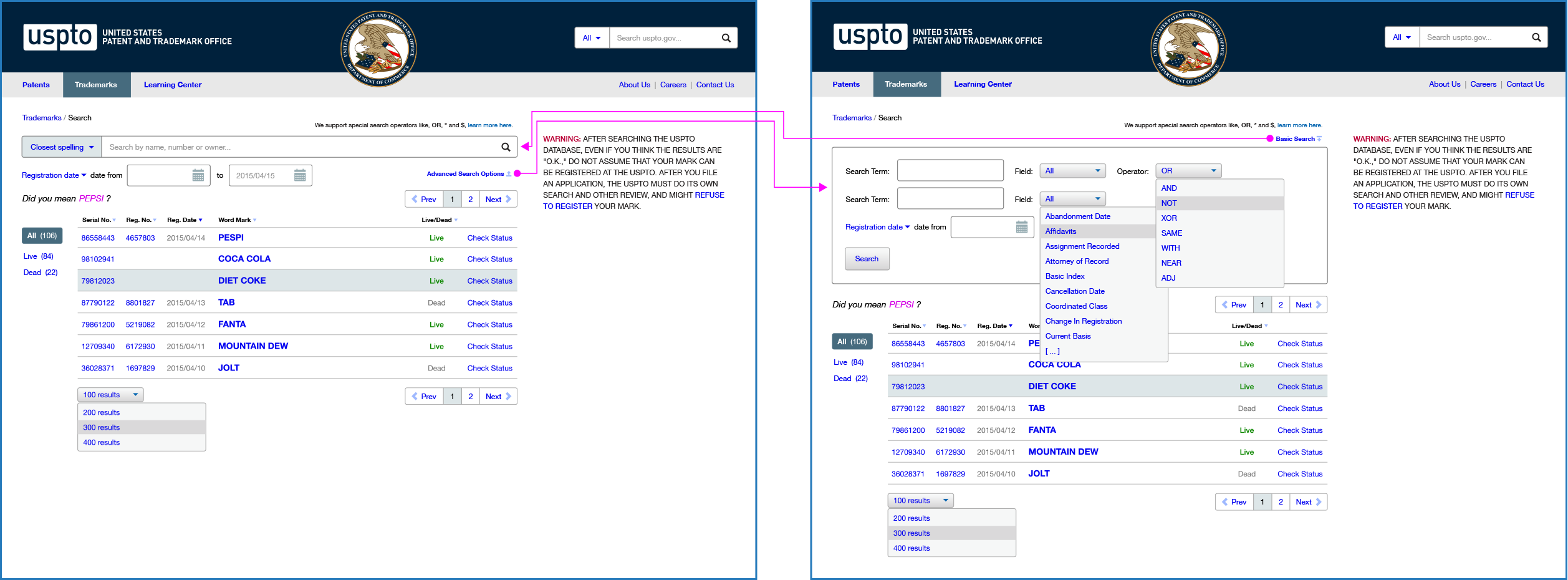Click 'Check Status' for DIET COKE, left mockup
This screenshot has width=1568, height=580.
coord(490,281)
